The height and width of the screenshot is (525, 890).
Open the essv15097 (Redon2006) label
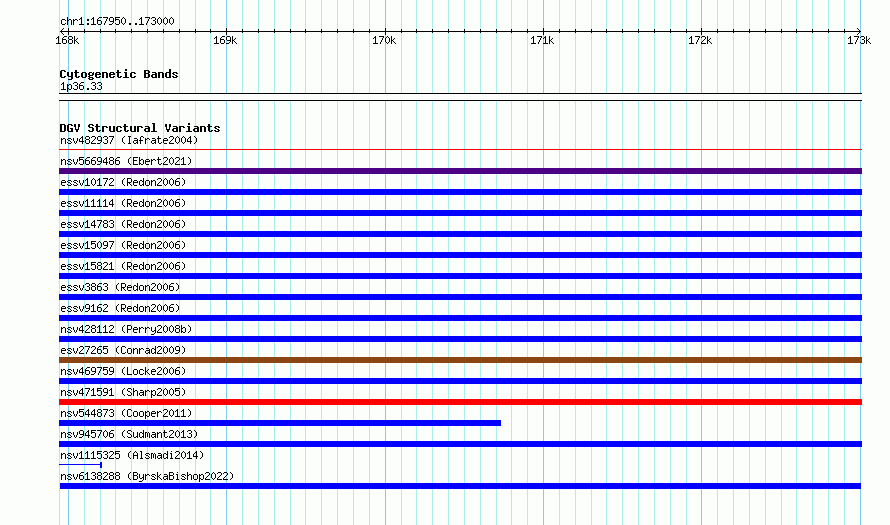point(123,245)
